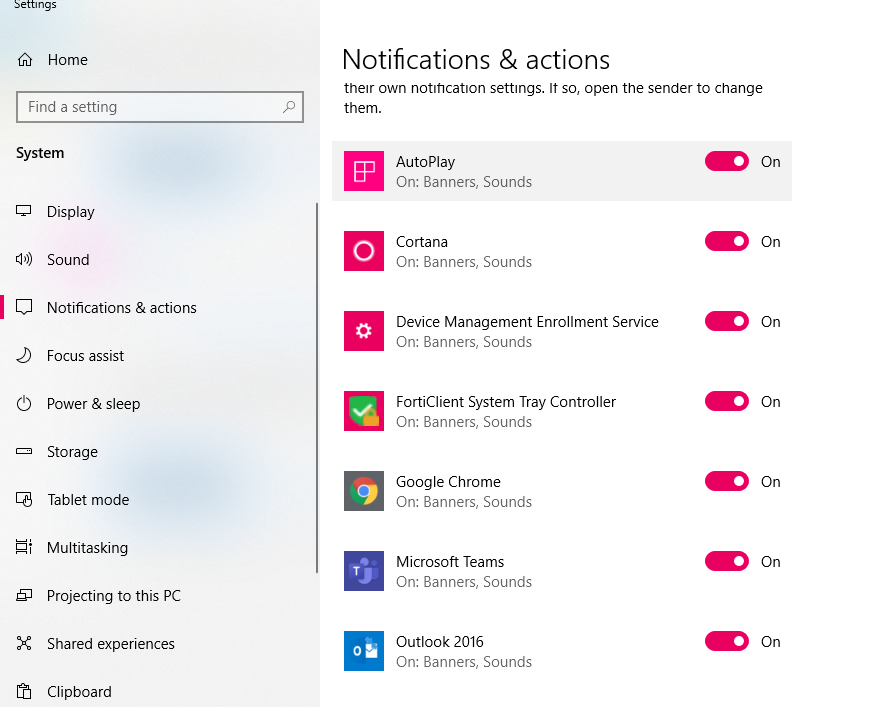The width and height of the screenshot is (885, 707).
Task: Click the FortiClient shield icon
Action: tap(364, 411)
